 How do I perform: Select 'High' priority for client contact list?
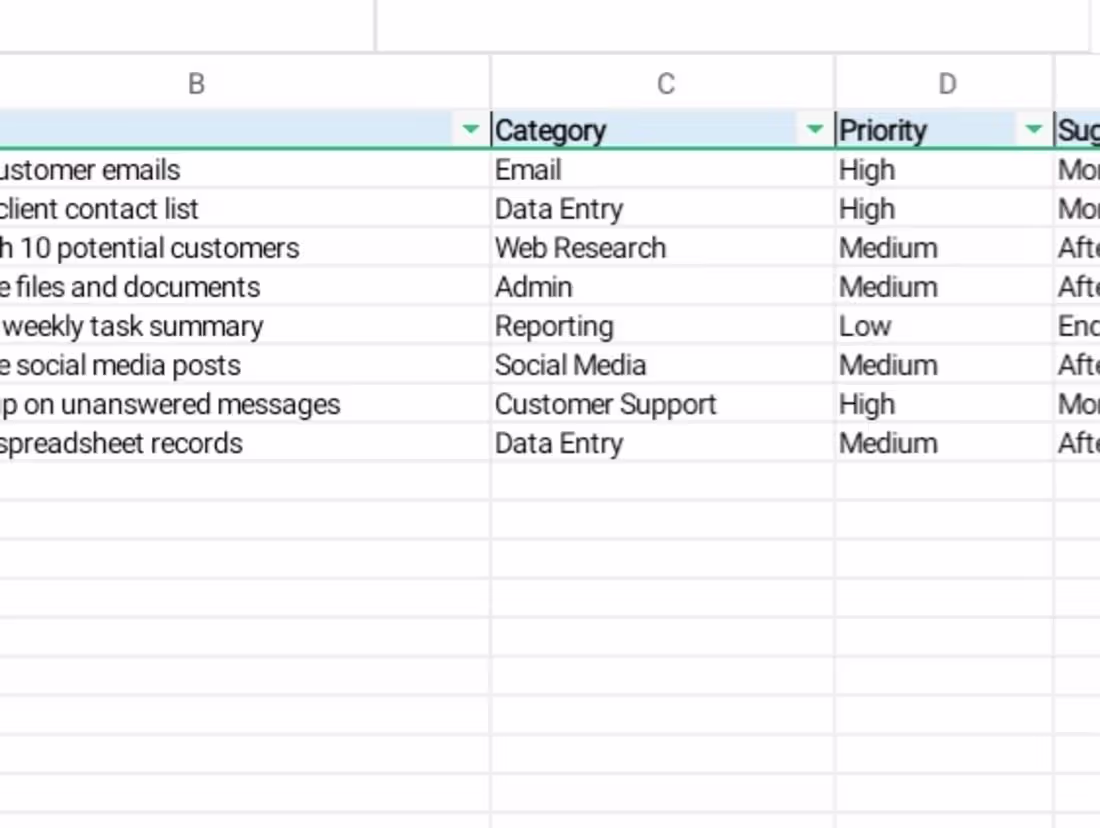[x=945, y=209]
